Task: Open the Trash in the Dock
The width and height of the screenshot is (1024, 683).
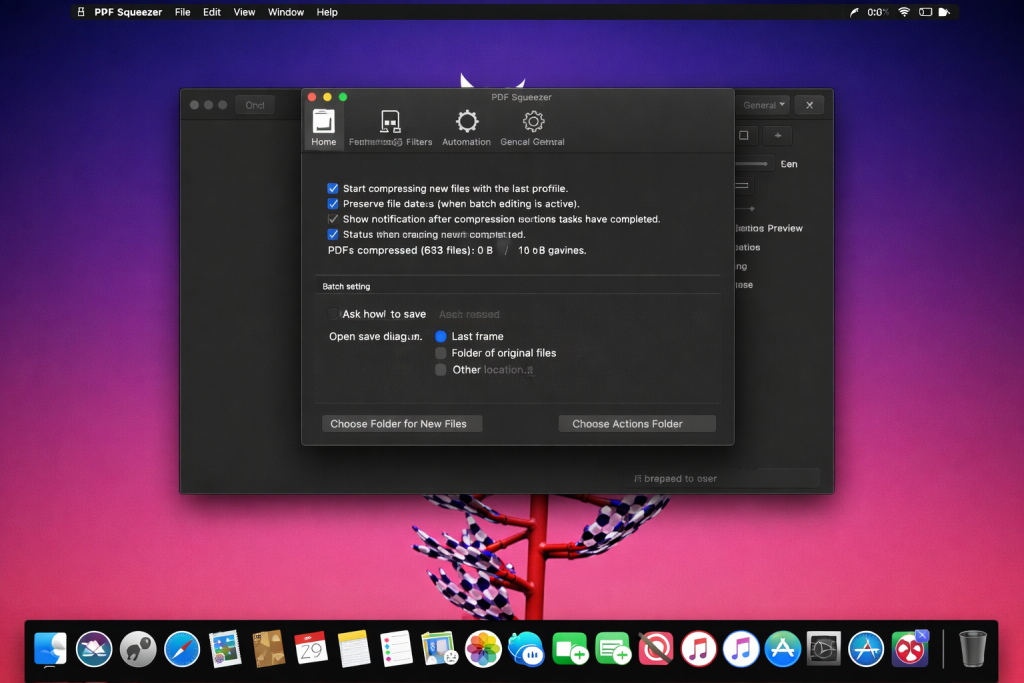Action: pos(972,649)
